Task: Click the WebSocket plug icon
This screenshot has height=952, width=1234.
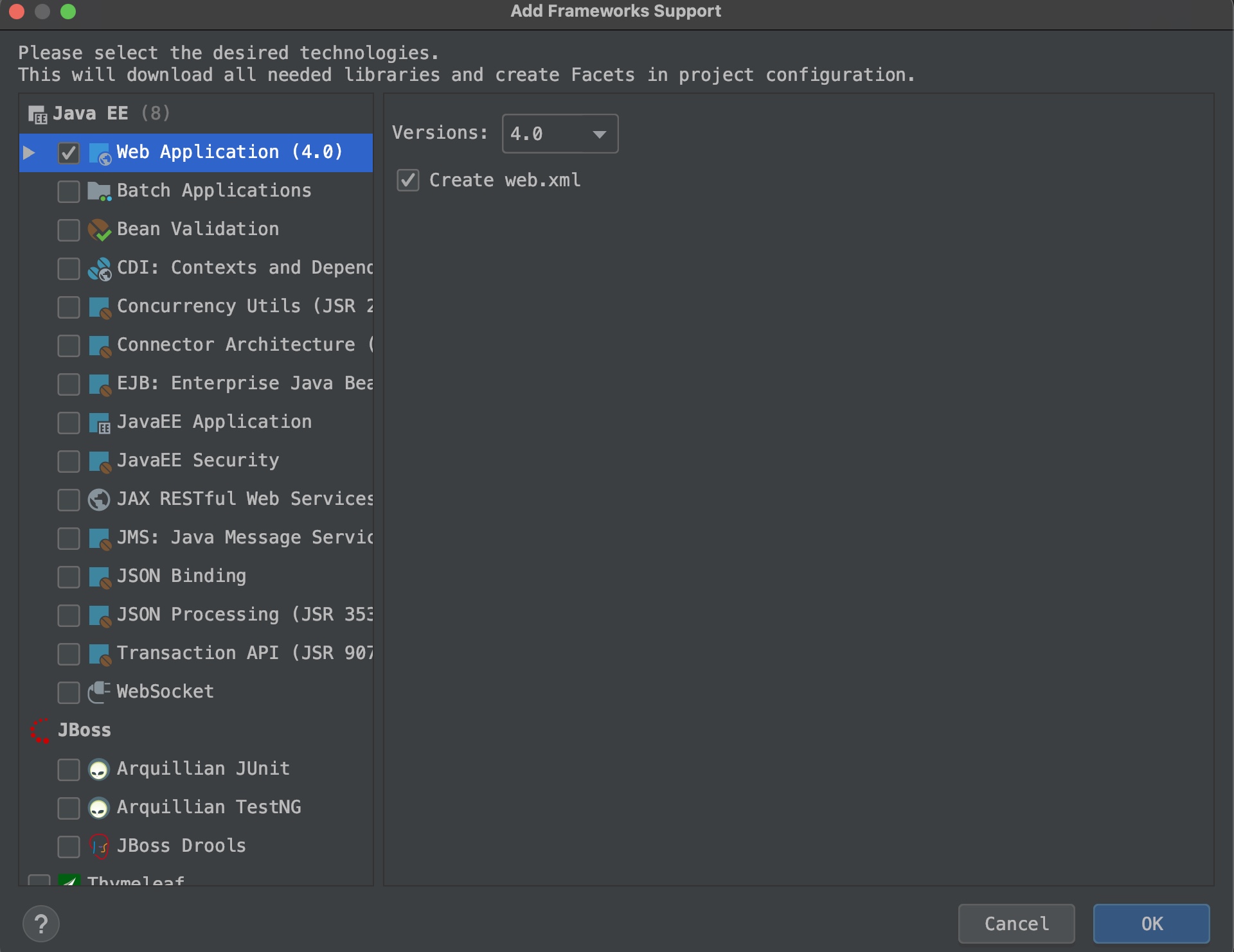Action: (x=99, y=692)
